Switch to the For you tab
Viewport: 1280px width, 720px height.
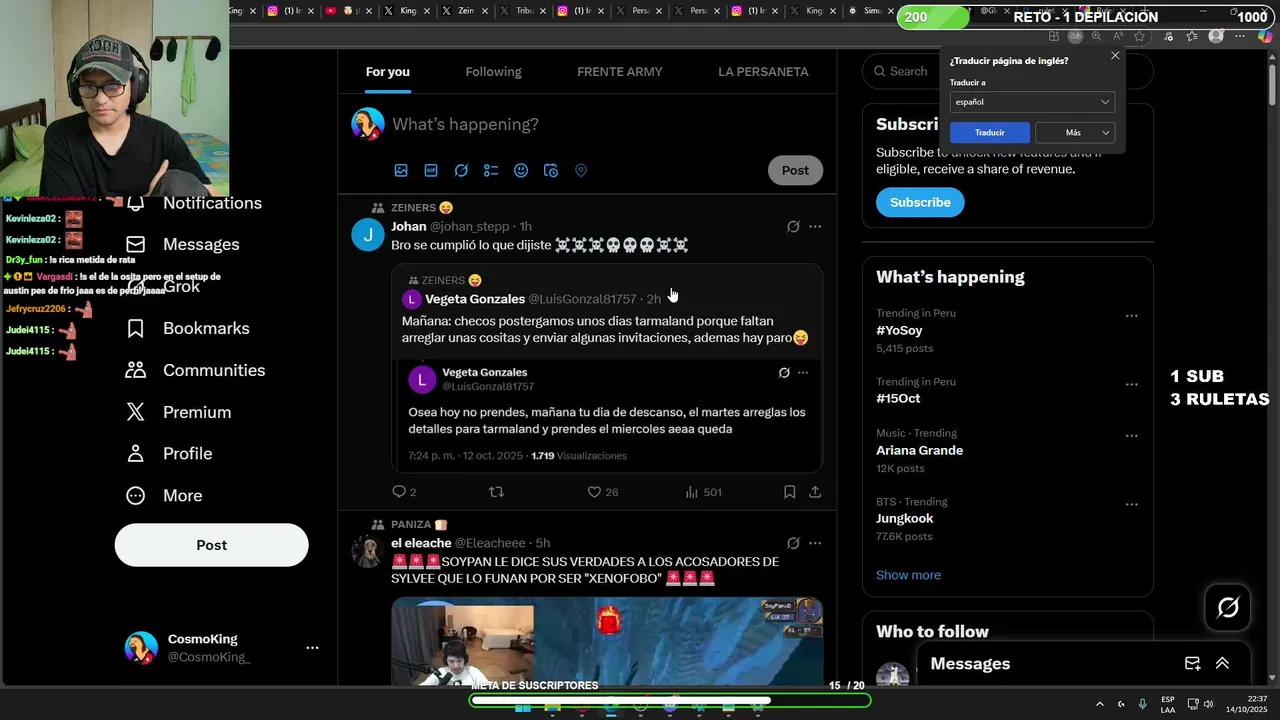388,72
